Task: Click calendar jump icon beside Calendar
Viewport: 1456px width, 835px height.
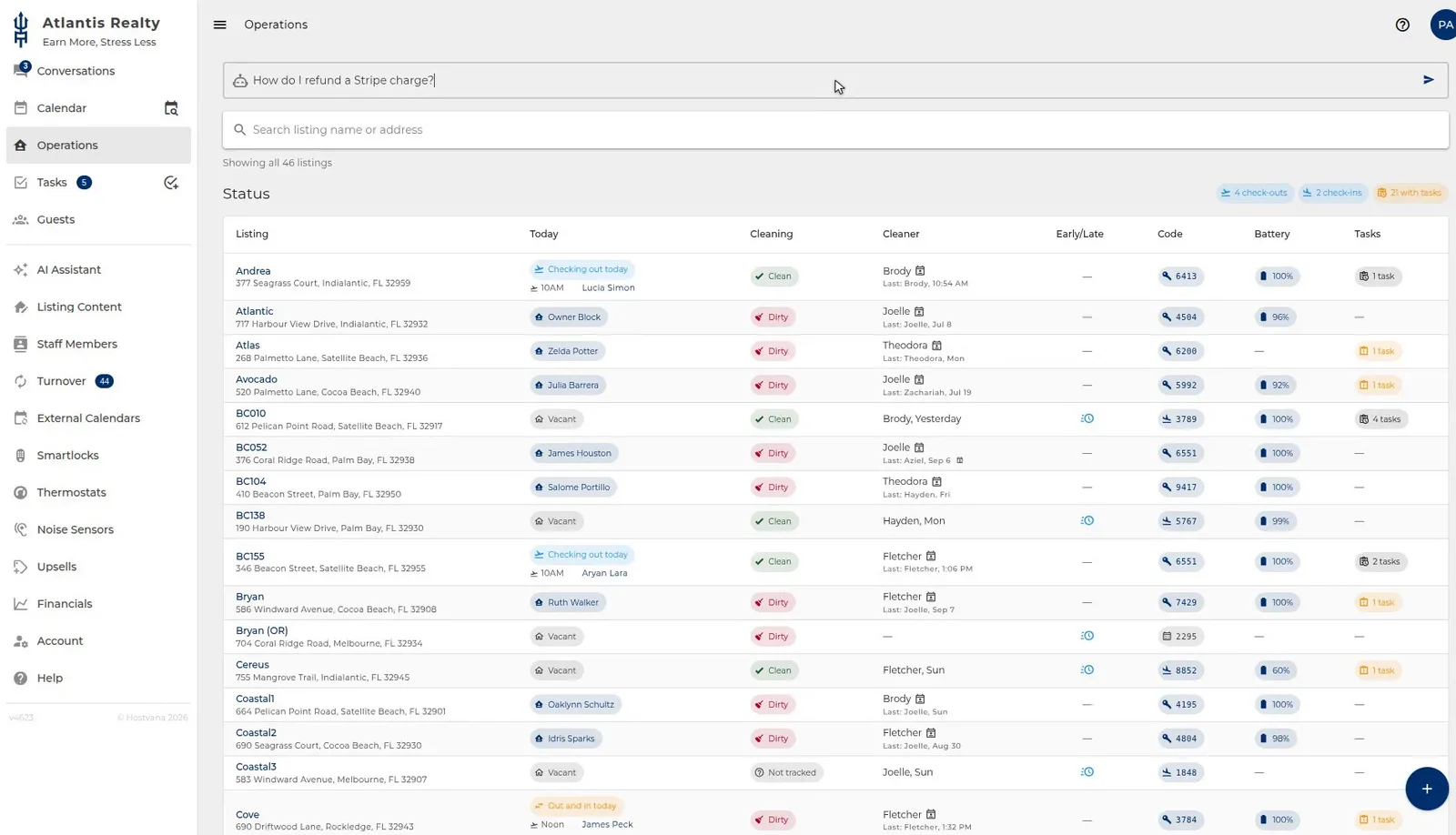Action: [x=171, y=108]
